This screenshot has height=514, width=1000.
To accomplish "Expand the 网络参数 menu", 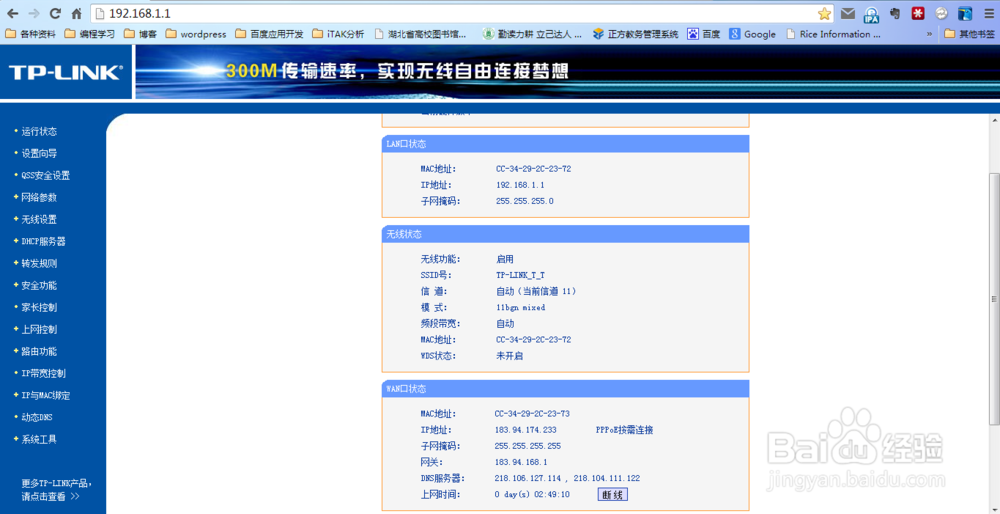I will click(39, 198).
